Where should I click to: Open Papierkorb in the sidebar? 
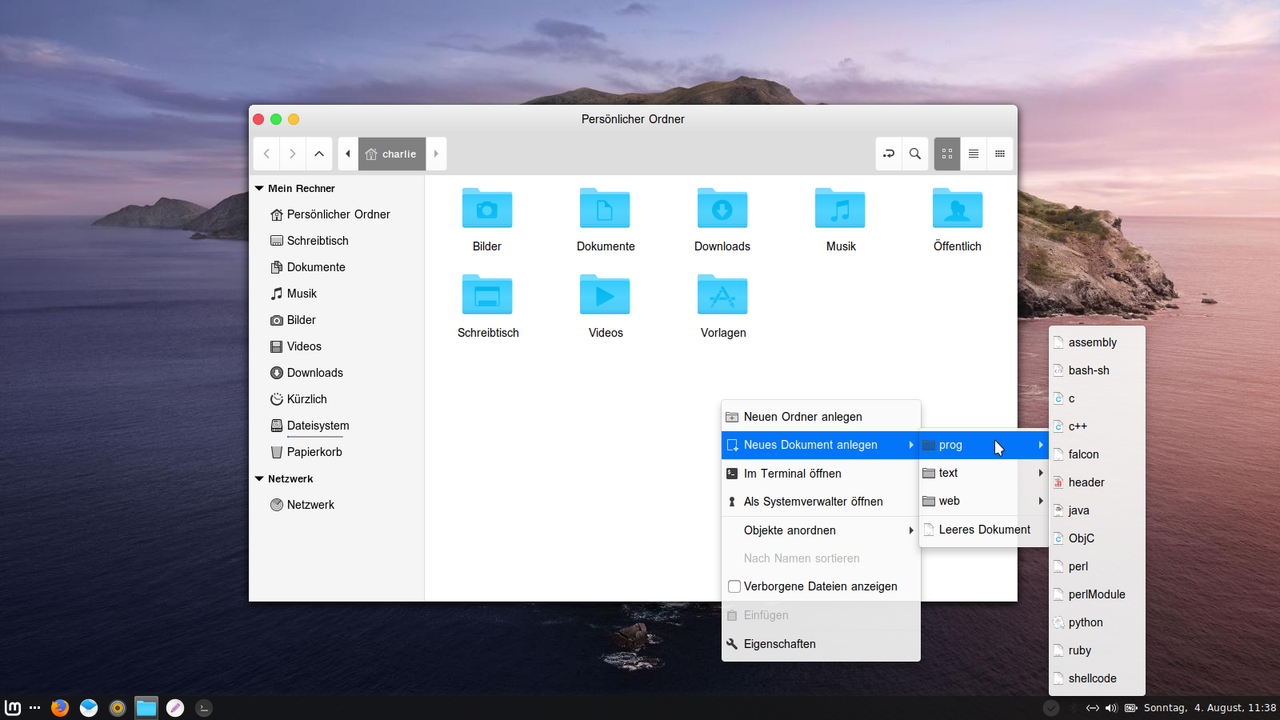click(337, 452)
